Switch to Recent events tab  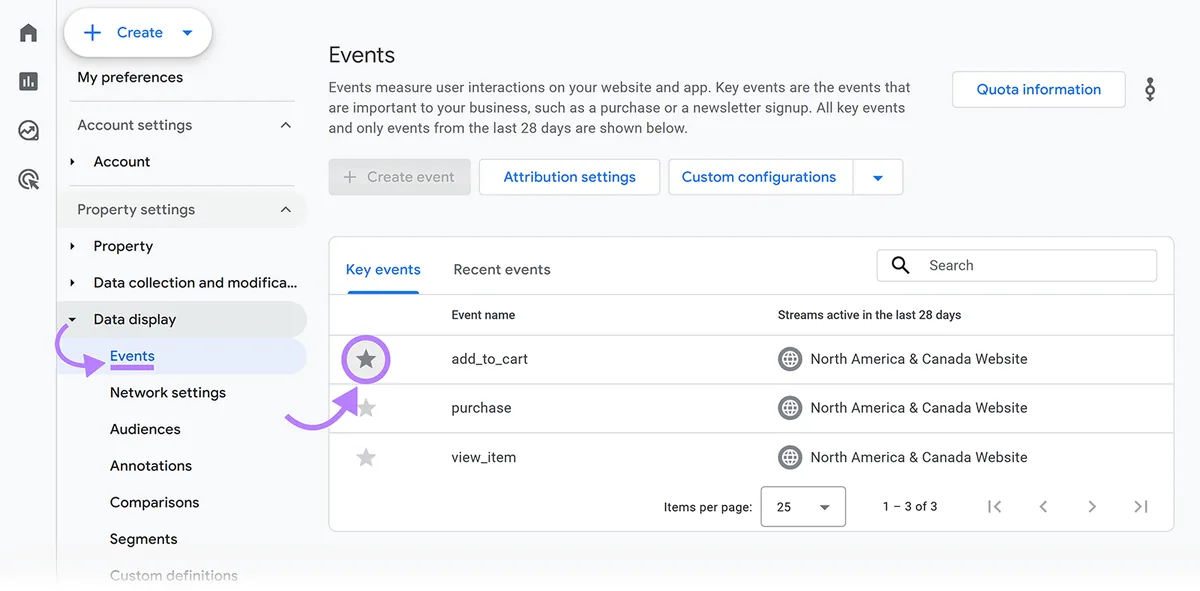[x=502, y=269]
